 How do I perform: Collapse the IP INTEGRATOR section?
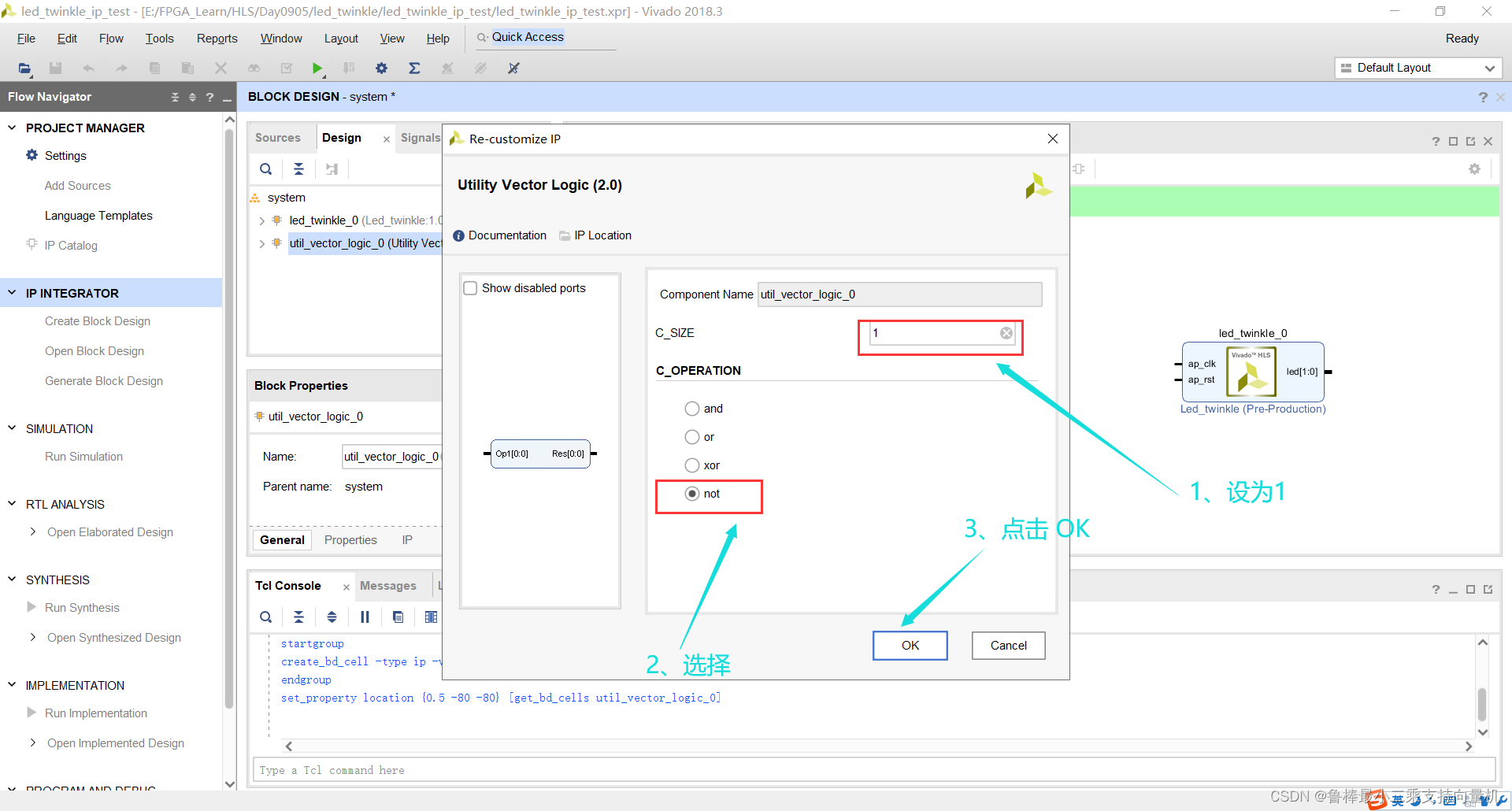12,293
